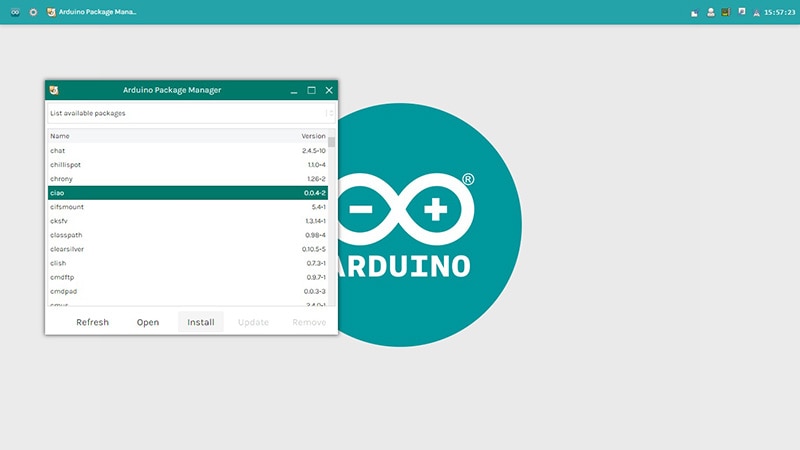The height and width of the screenshot is (450, 800).
Task: Click the clock showing 15:57:23
Action: (x=779, y=12)
